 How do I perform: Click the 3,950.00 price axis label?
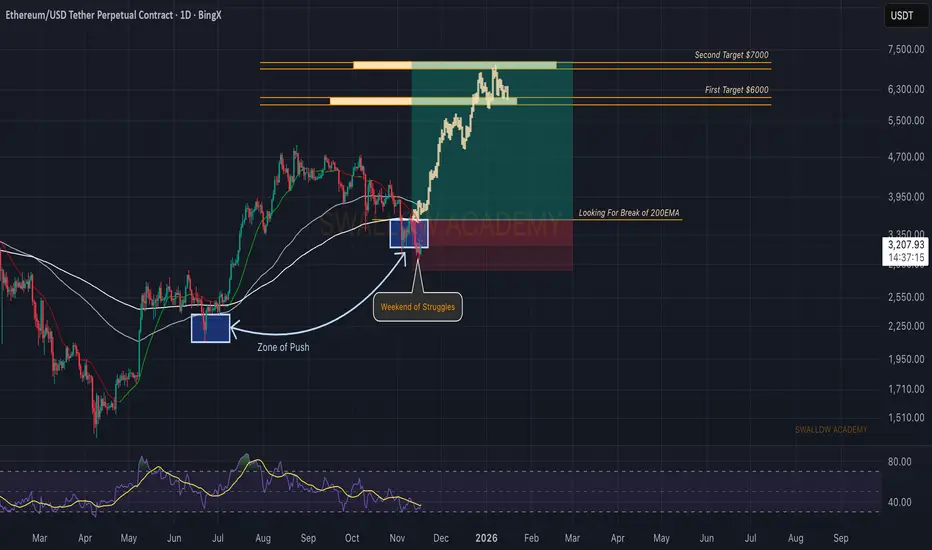(x=906, y=197)
